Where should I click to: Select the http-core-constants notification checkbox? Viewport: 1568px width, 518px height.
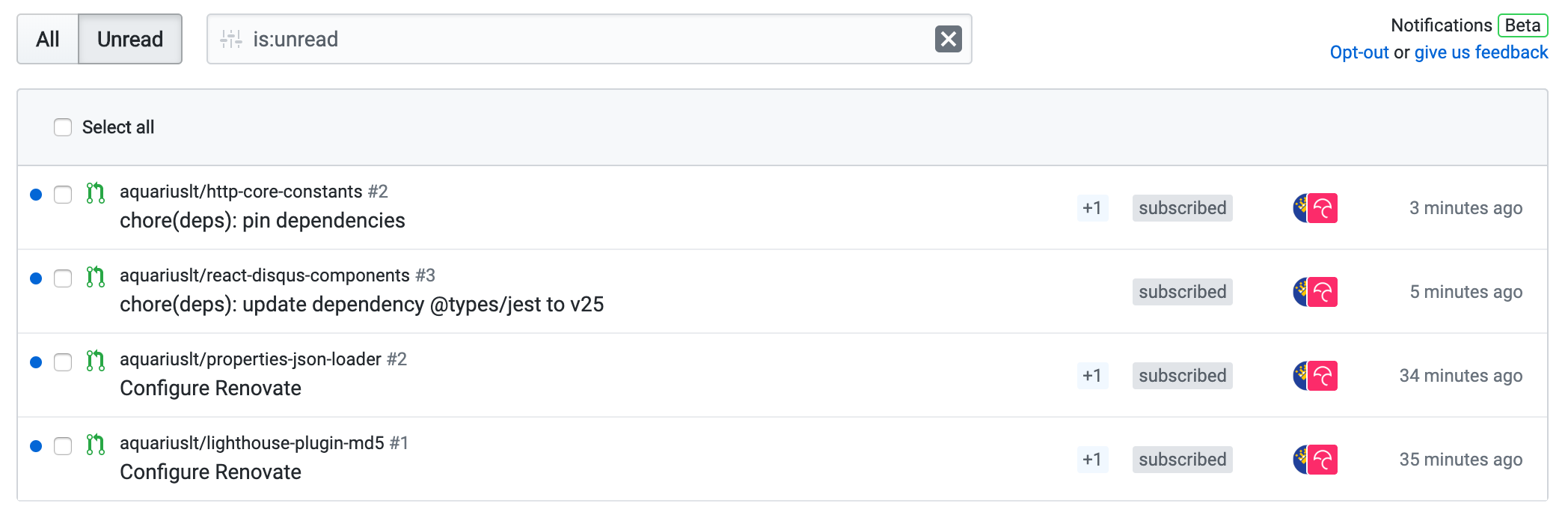[63, 195]
